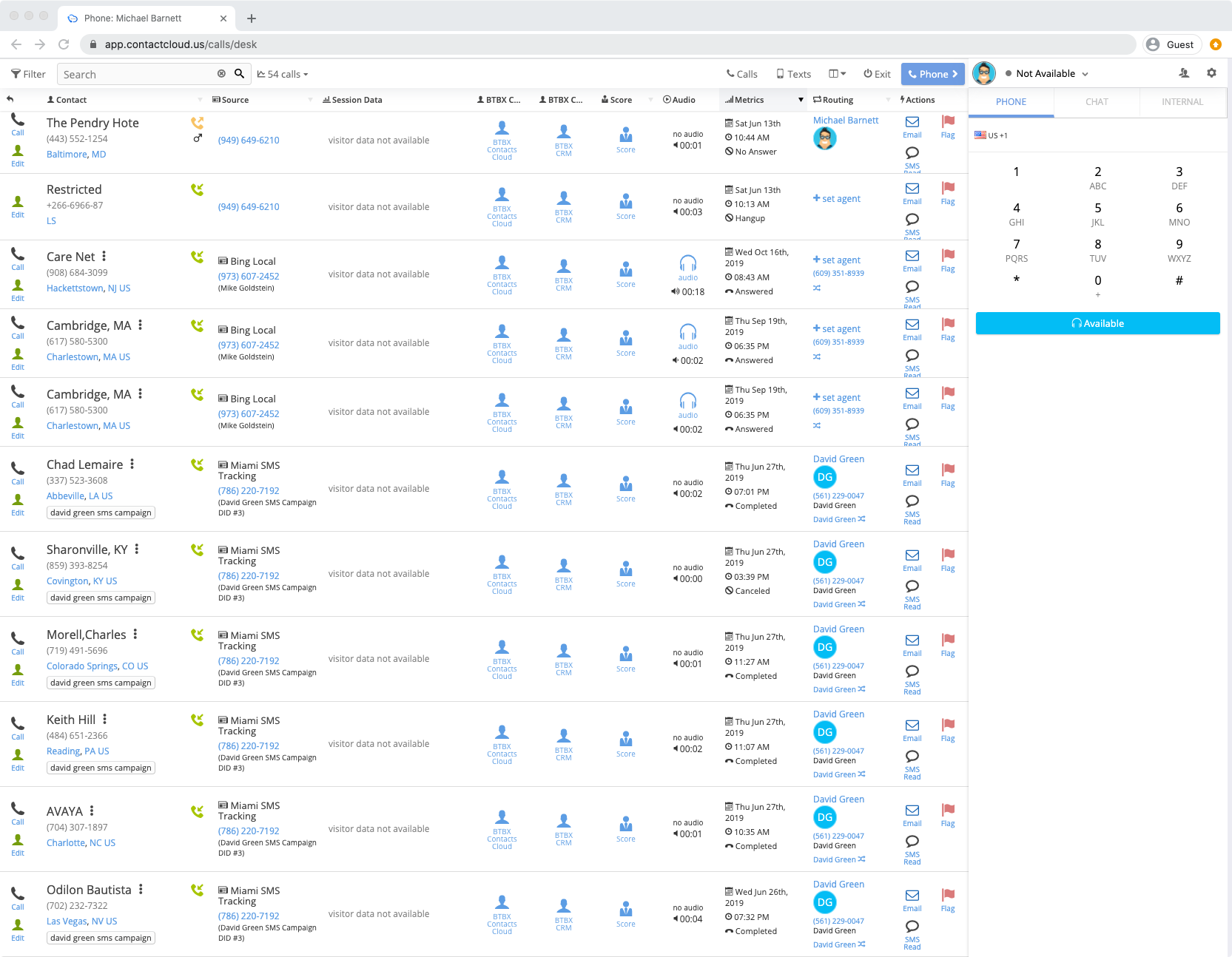This screenshot has width=1232, height=957.
Task: Open the 54 calls dropdown
Action: pyautogui.click(x=281, y=73)
